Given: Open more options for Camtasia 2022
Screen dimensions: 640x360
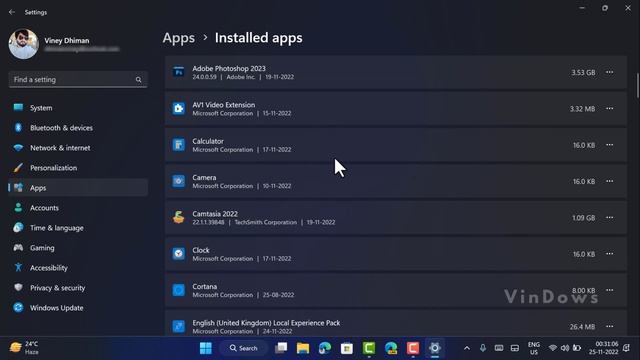Looking at the screenshot, I should [609, 218].
